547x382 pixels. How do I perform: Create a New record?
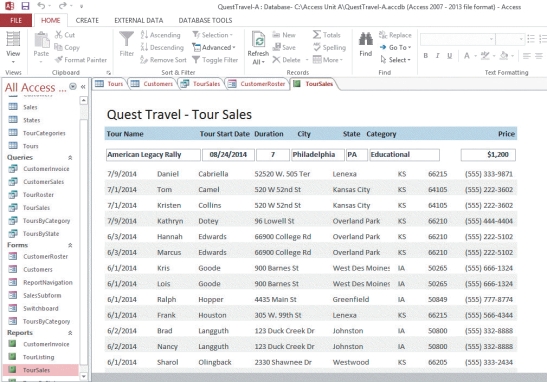284,35
